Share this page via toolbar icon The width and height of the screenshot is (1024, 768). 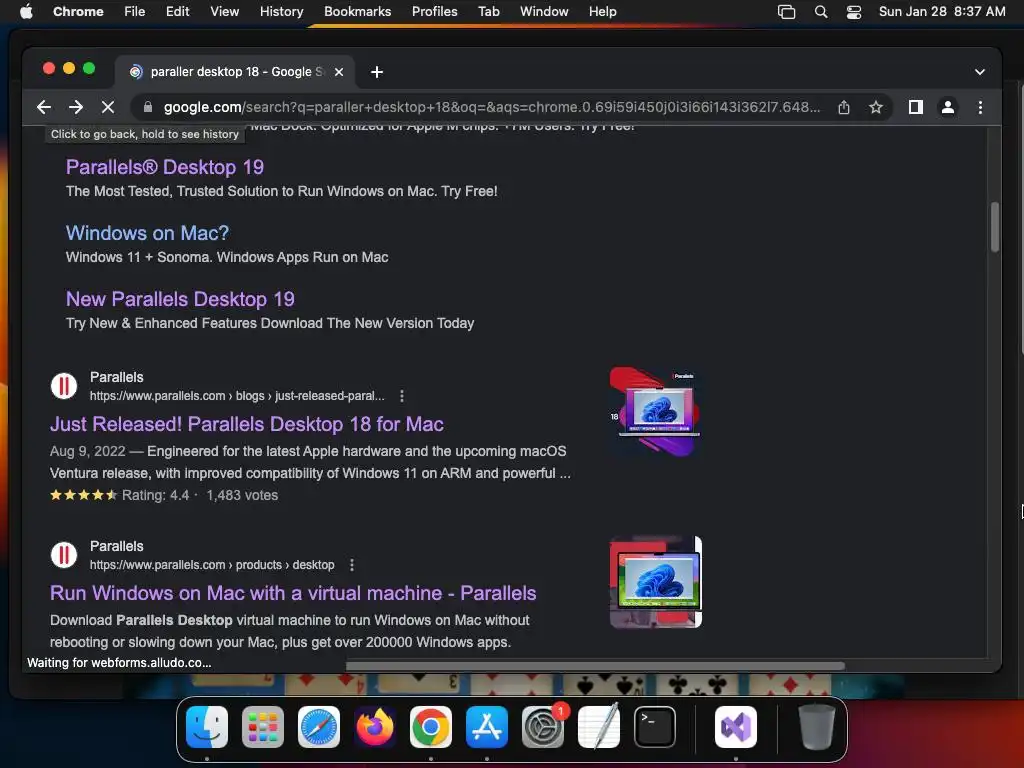[844, 107]
